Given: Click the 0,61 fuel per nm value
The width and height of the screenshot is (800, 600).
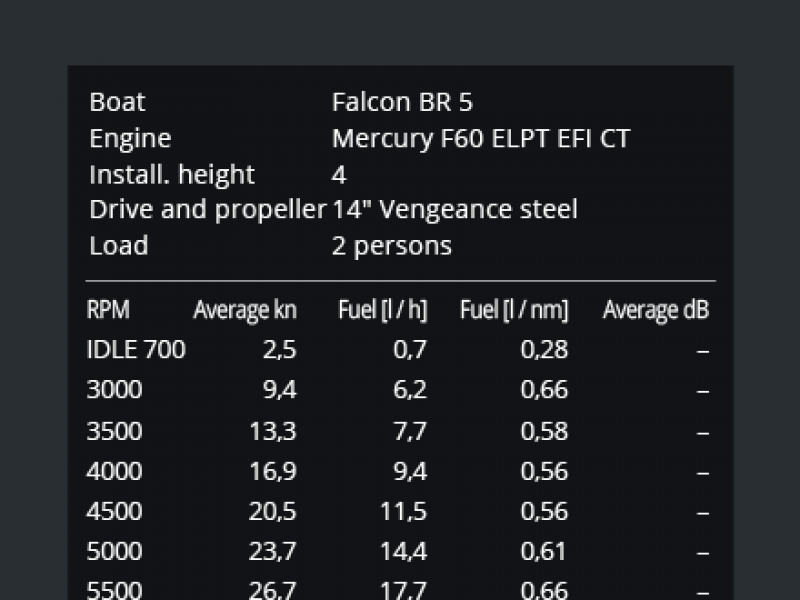Looking at the screenshot, I should tap(543, 552).
